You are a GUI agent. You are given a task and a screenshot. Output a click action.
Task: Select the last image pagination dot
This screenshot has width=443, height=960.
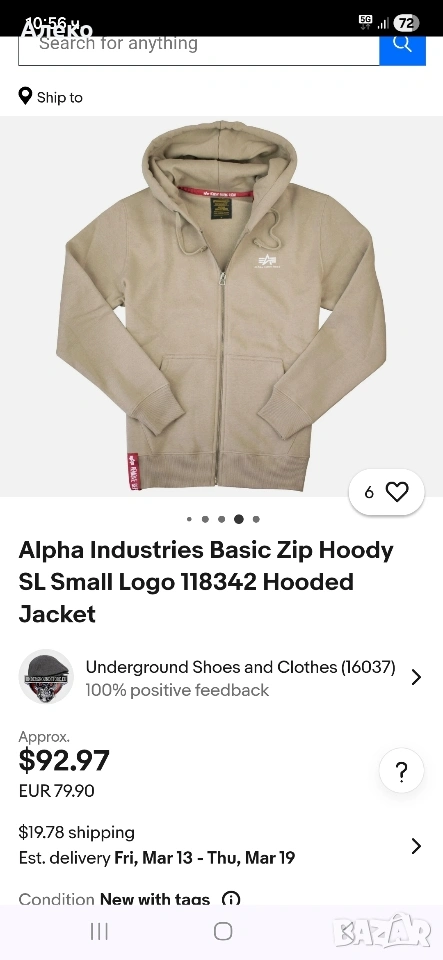pos(256,519)
